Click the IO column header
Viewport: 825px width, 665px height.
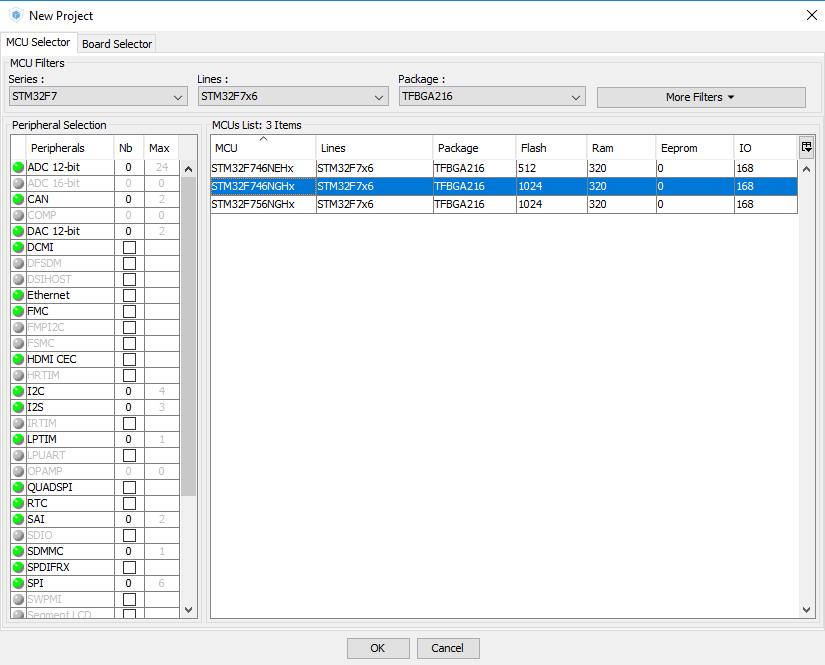coord(766,148)
